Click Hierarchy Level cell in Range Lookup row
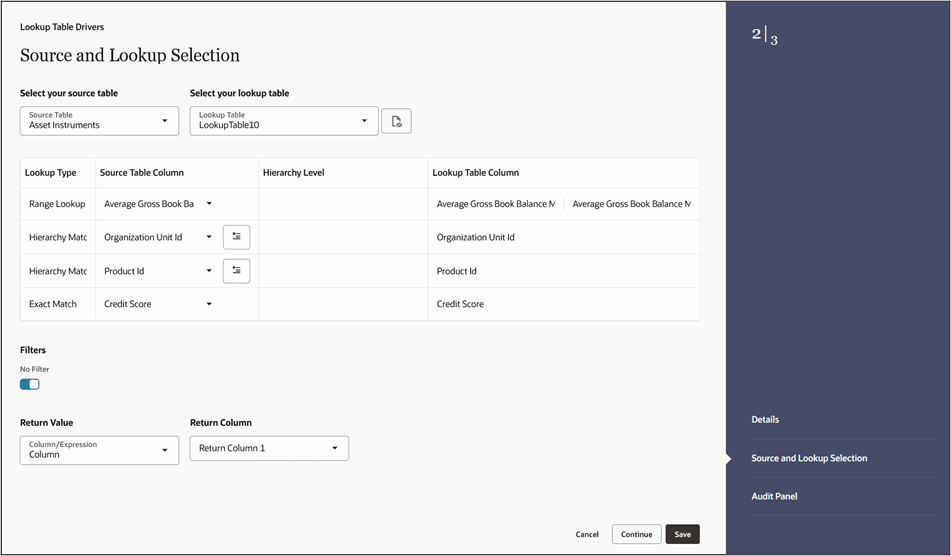 coord(343,204)
